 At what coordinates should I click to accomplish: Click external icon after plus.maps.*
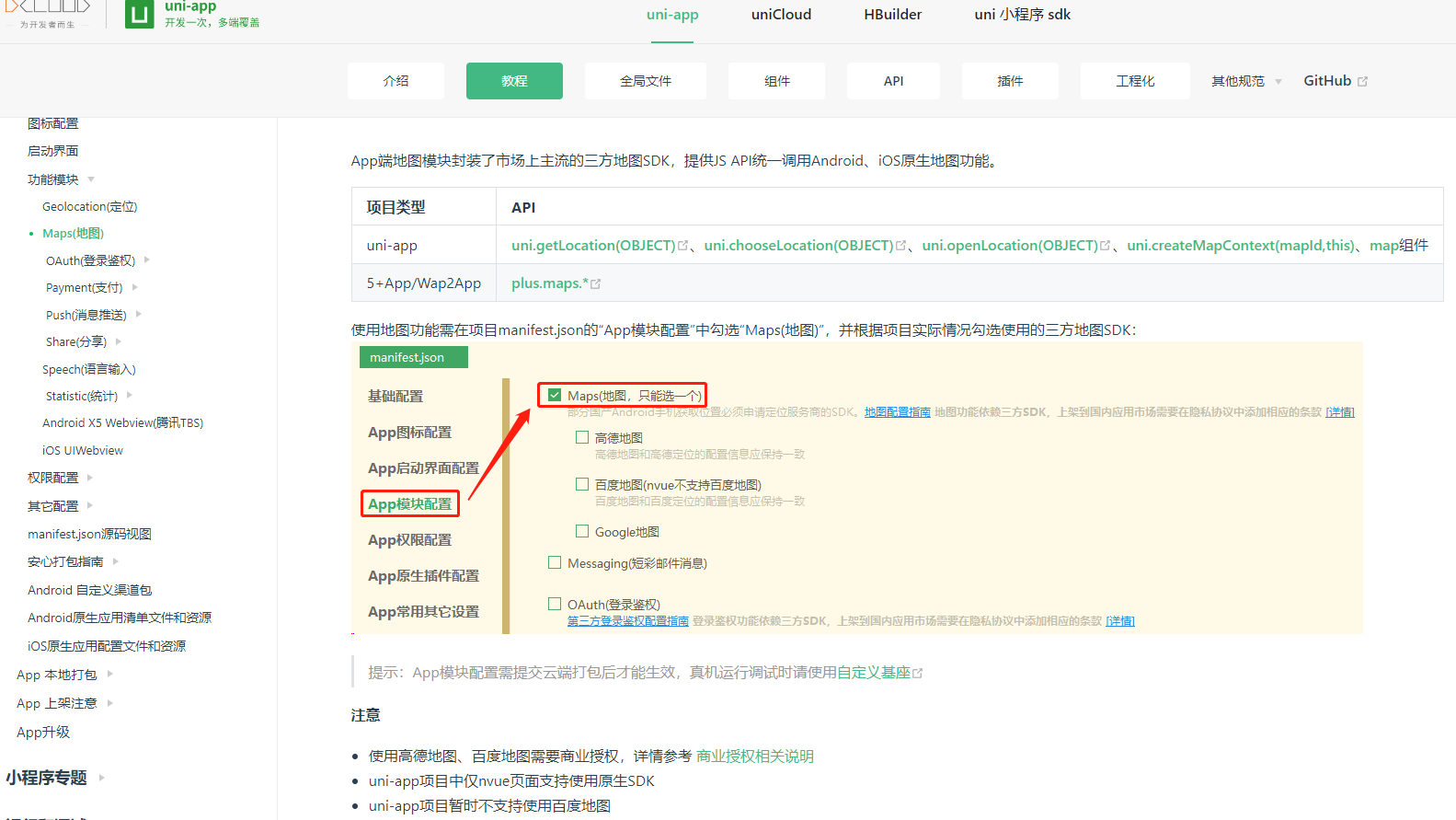tap(596, 284)
